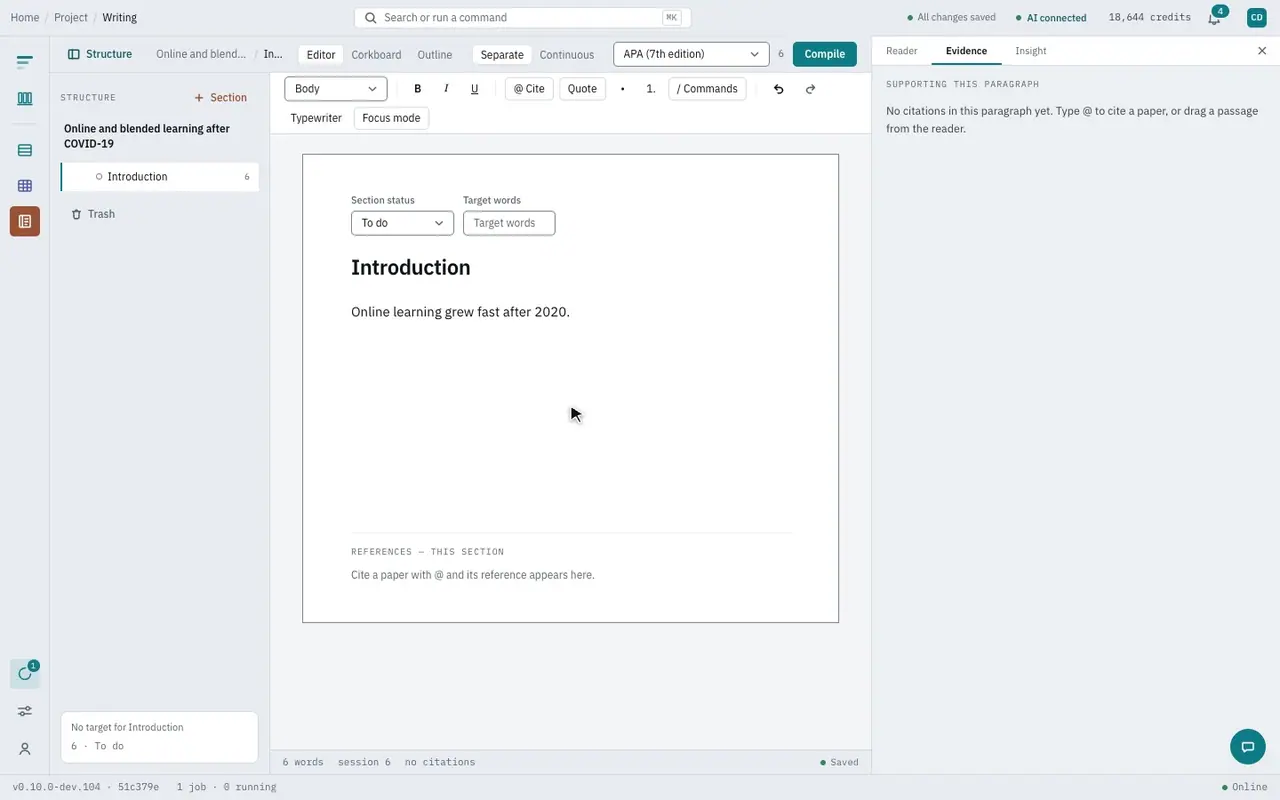The height and width of the screenshot is (800, 1280).
Task: Click the @ Cite button
Action: coord(529,89)
